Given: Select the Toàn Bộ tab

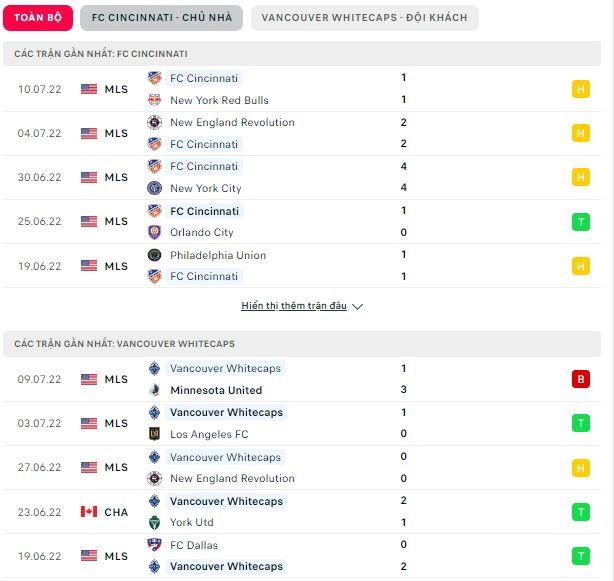Looking at the screenshot, I should point(38,18).
